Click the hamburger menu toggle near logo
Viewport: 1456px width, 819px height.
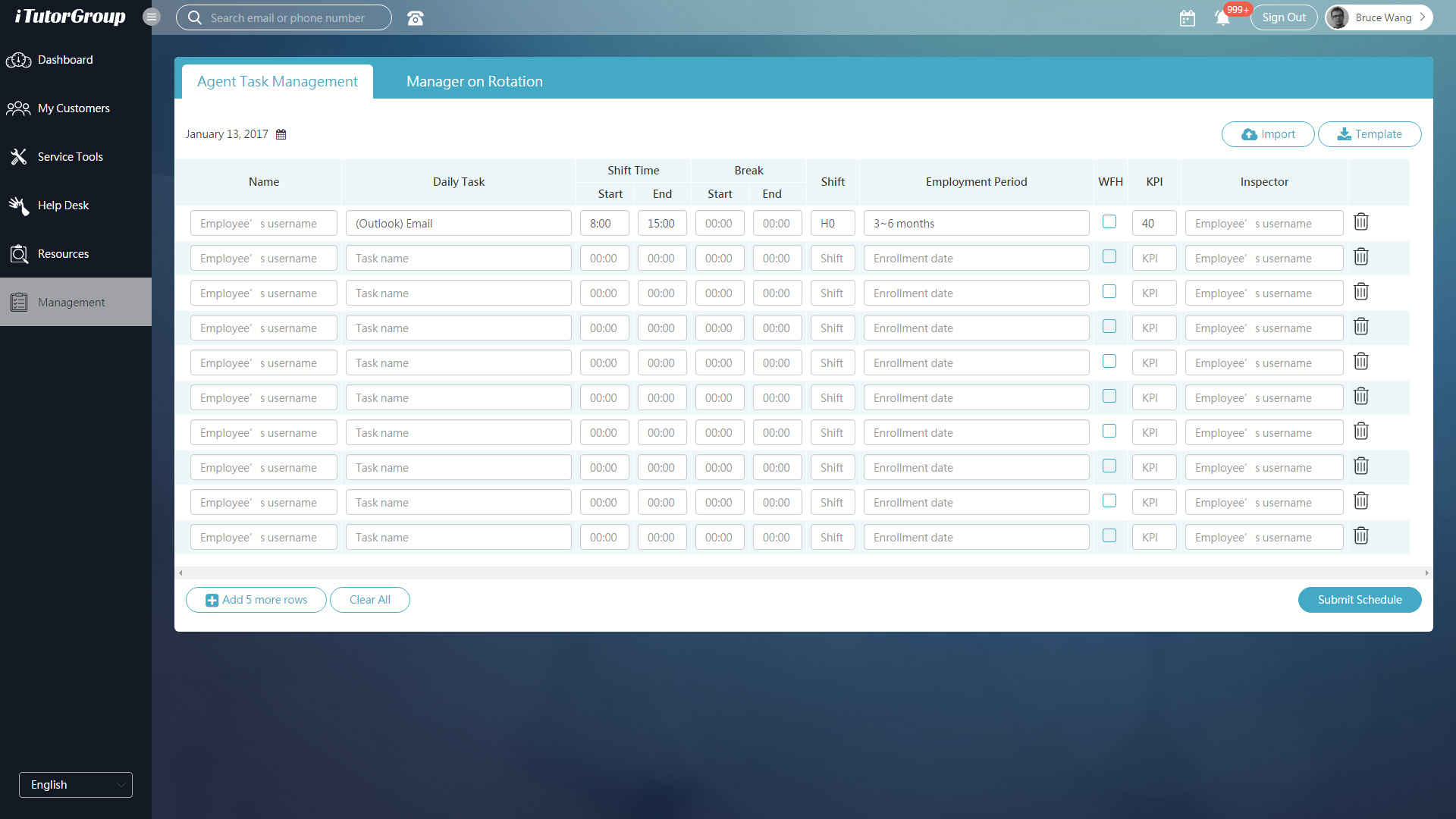pos(152,17)
